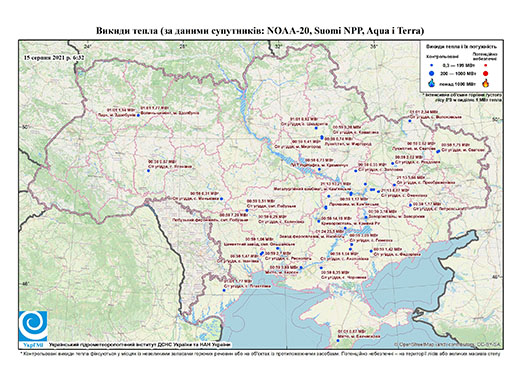Click the понад 1000 МВт legend label
Viewport: 520px width, 368px height.
(457, 83)
